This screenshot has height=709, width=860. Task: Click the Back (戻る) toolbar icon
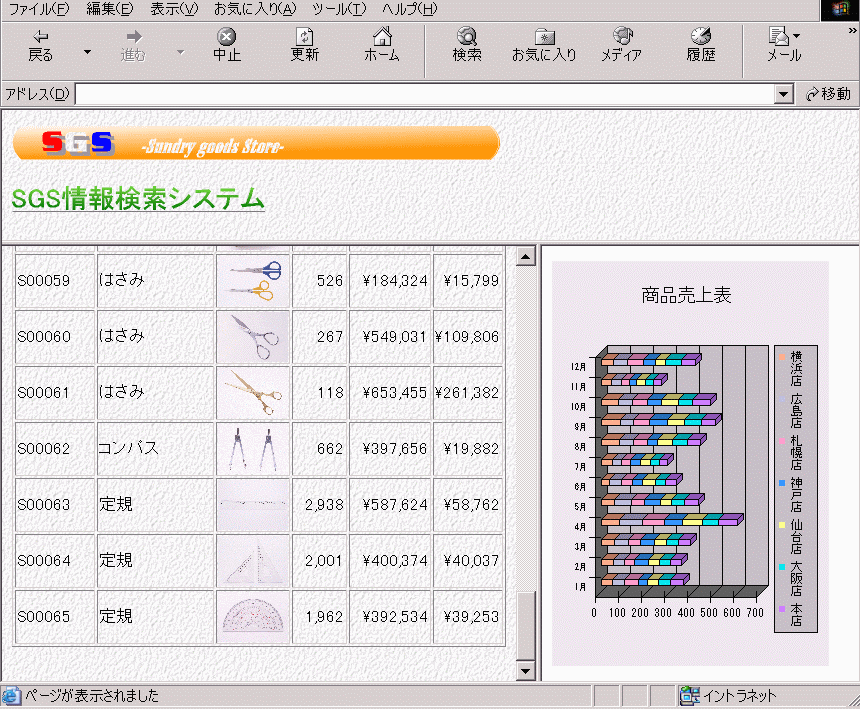click(40, 45)
